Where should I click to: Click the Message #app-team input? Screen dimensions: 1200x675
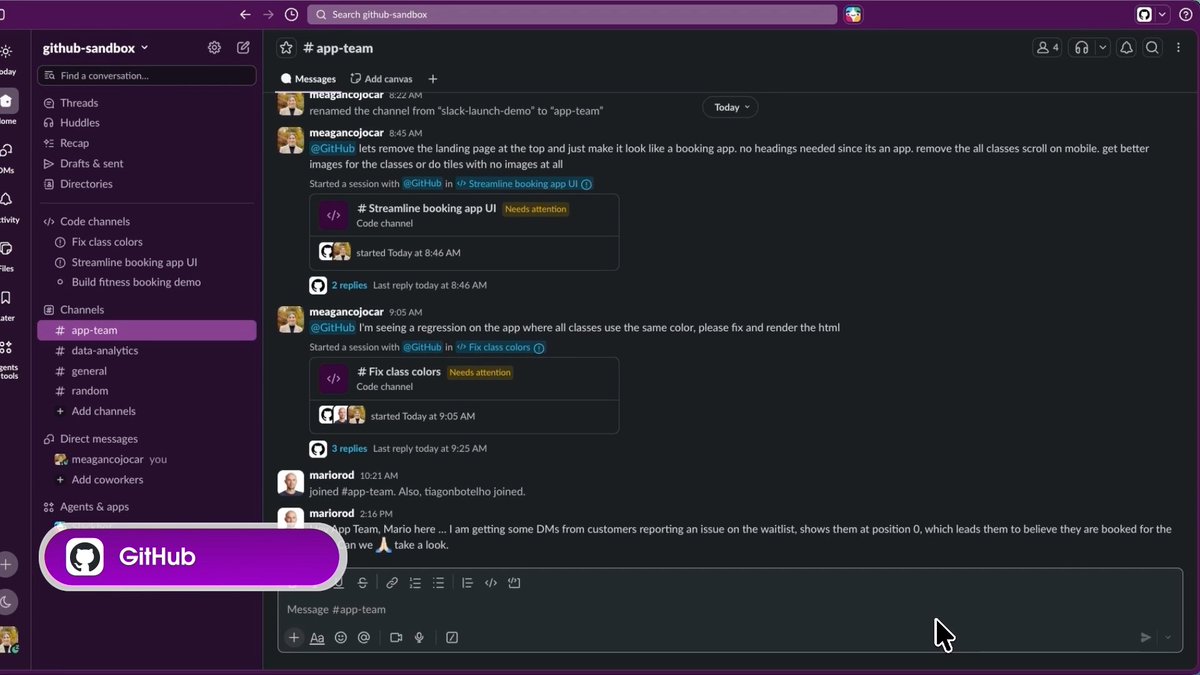pyautogui.click(x=730, y=609)
